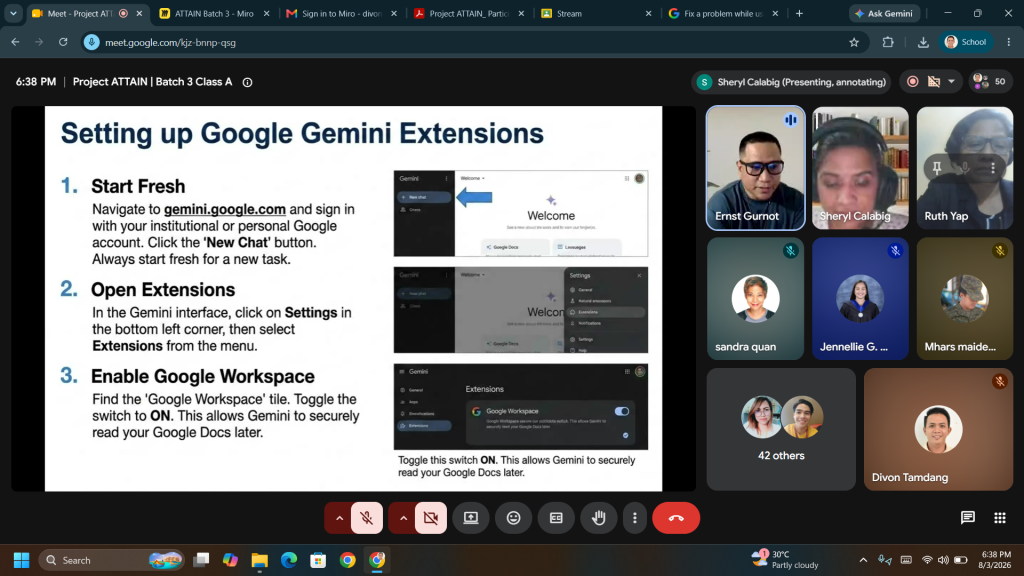
Task: Open Chrome downloads icon
Action: coord(923,42)
